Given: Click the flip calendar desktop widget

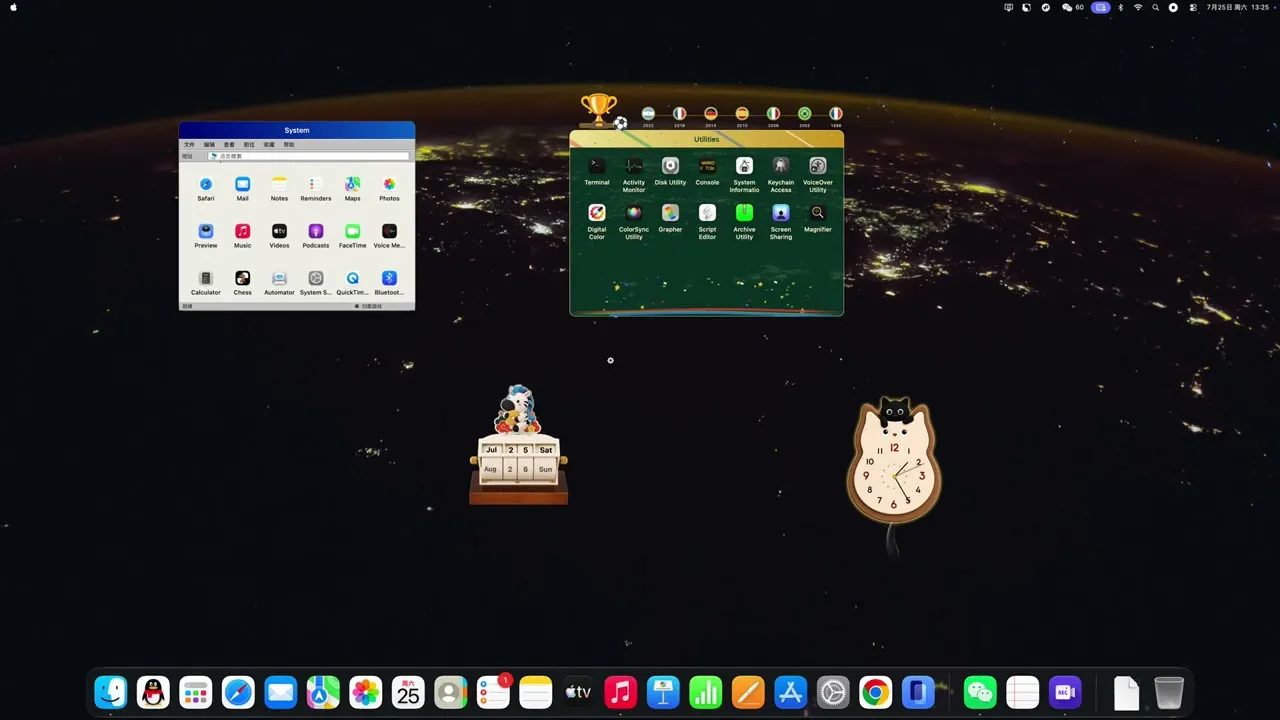Looking at the screenshot, I should coord(518,445).
